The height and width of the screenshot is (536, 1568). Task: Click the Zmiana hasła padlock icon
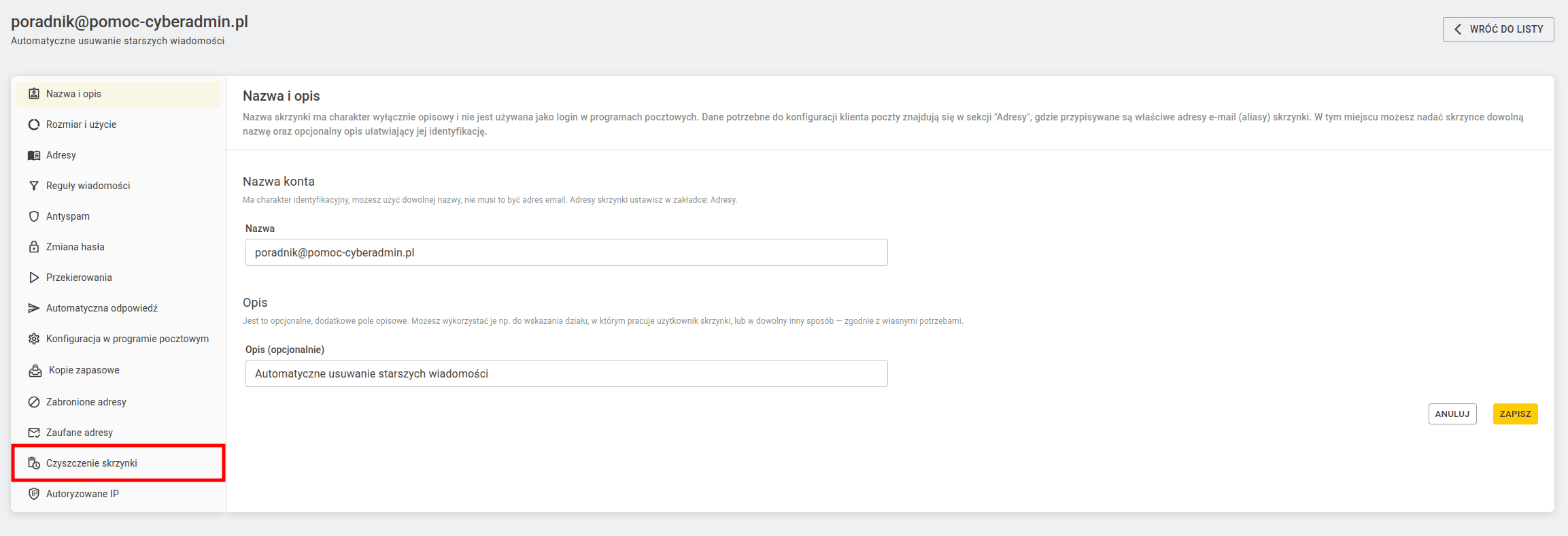click(x=34, y=247)
